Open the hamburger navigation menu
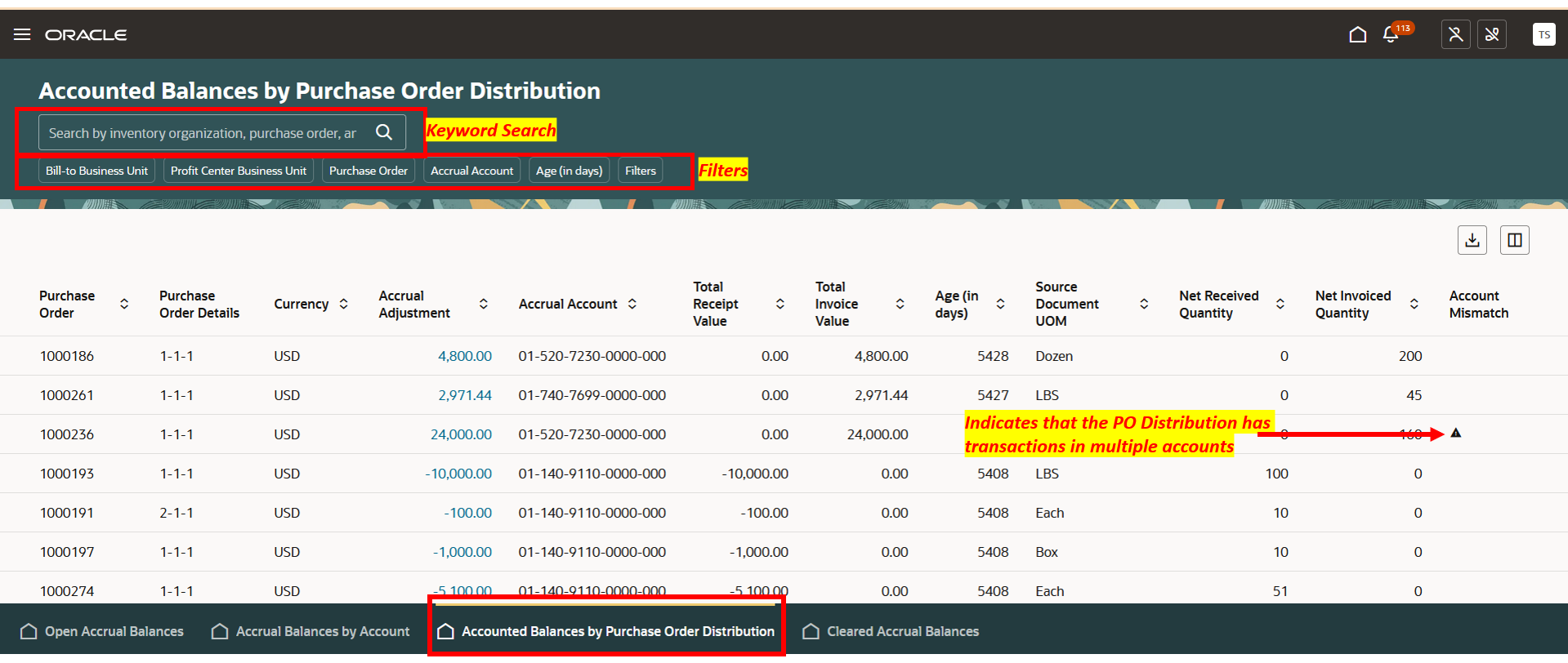Viewport: 1568px width, 663px height. click(22, 34)
